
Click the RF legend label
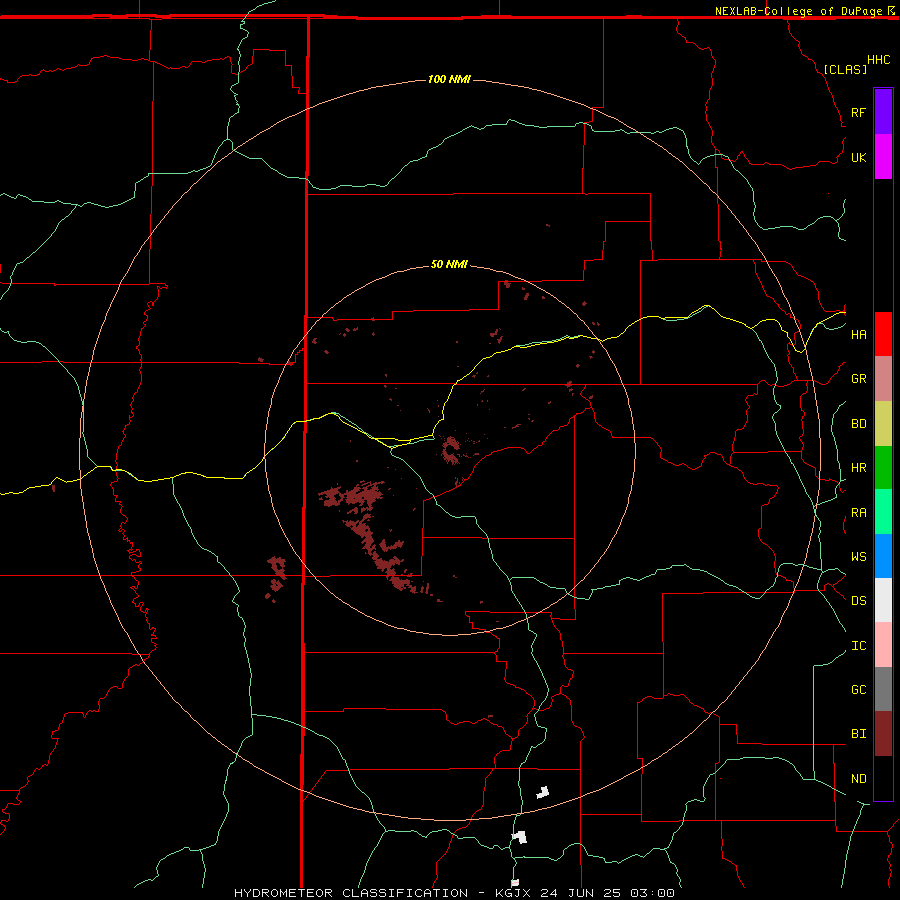[858, 113]
